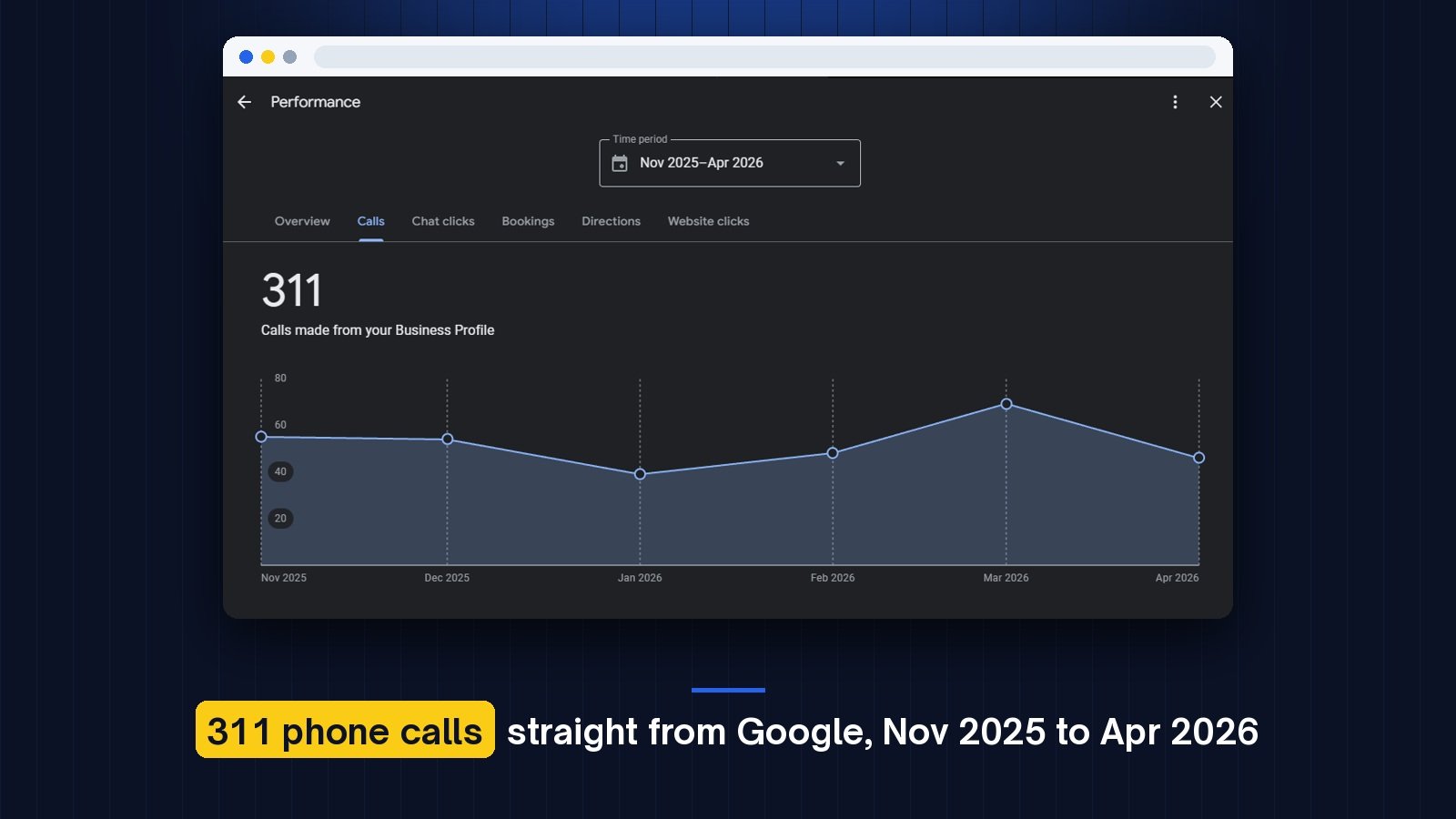Click the yellow '311 phone calls' caption highlight
Viewport: 1456px width, 819px height.
click(345, 730)
